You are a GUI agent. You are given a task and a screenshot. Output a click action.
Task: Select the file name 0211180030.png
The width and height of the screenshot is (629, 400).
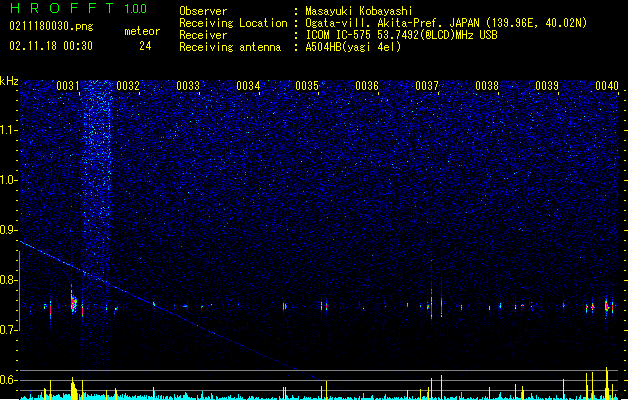coord(51,26)
